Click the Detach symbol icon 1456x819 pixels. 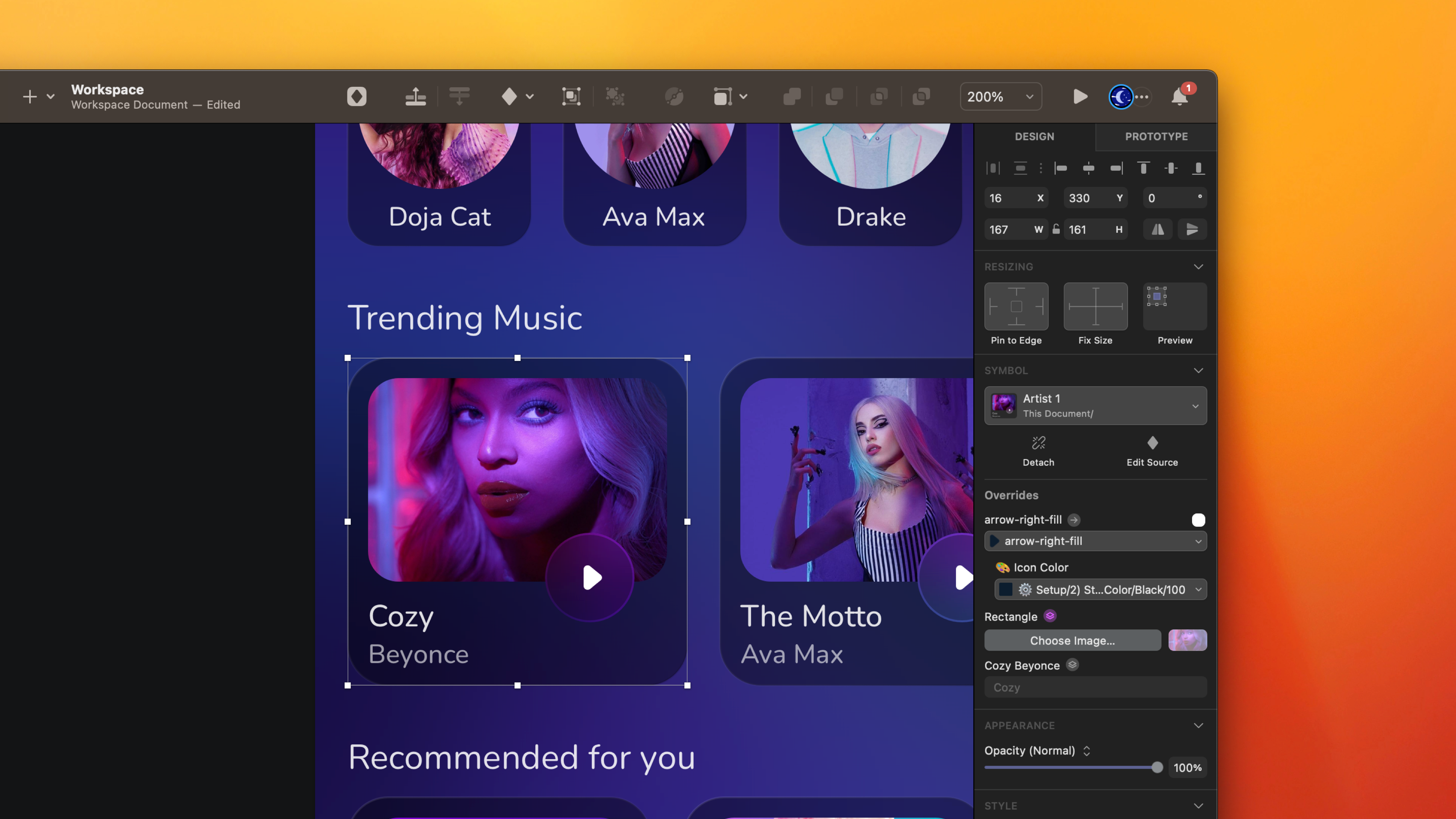click(1038, 442)
